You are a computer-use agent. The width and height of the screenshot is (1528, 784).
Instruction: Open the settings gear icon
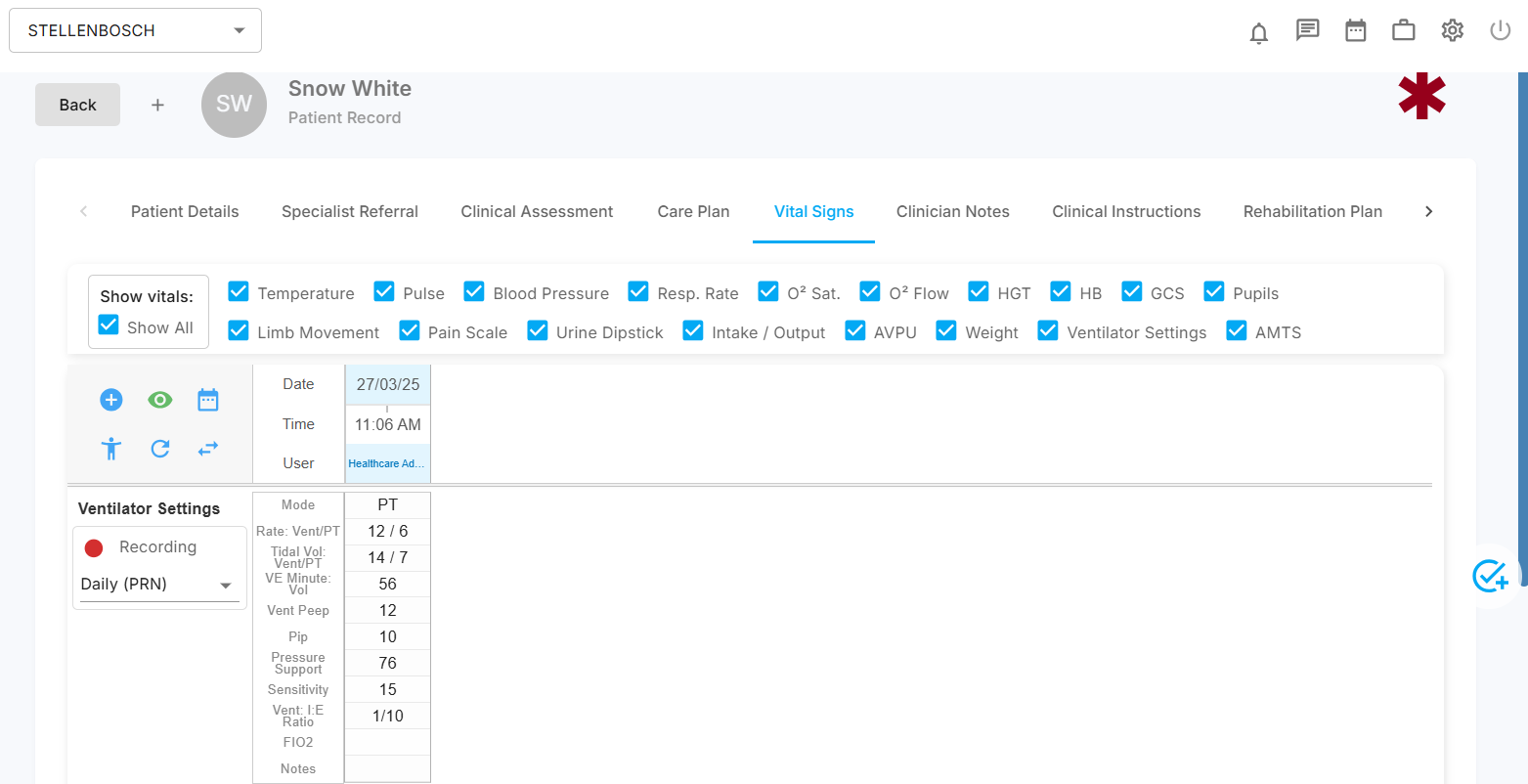click(1452, 30)
